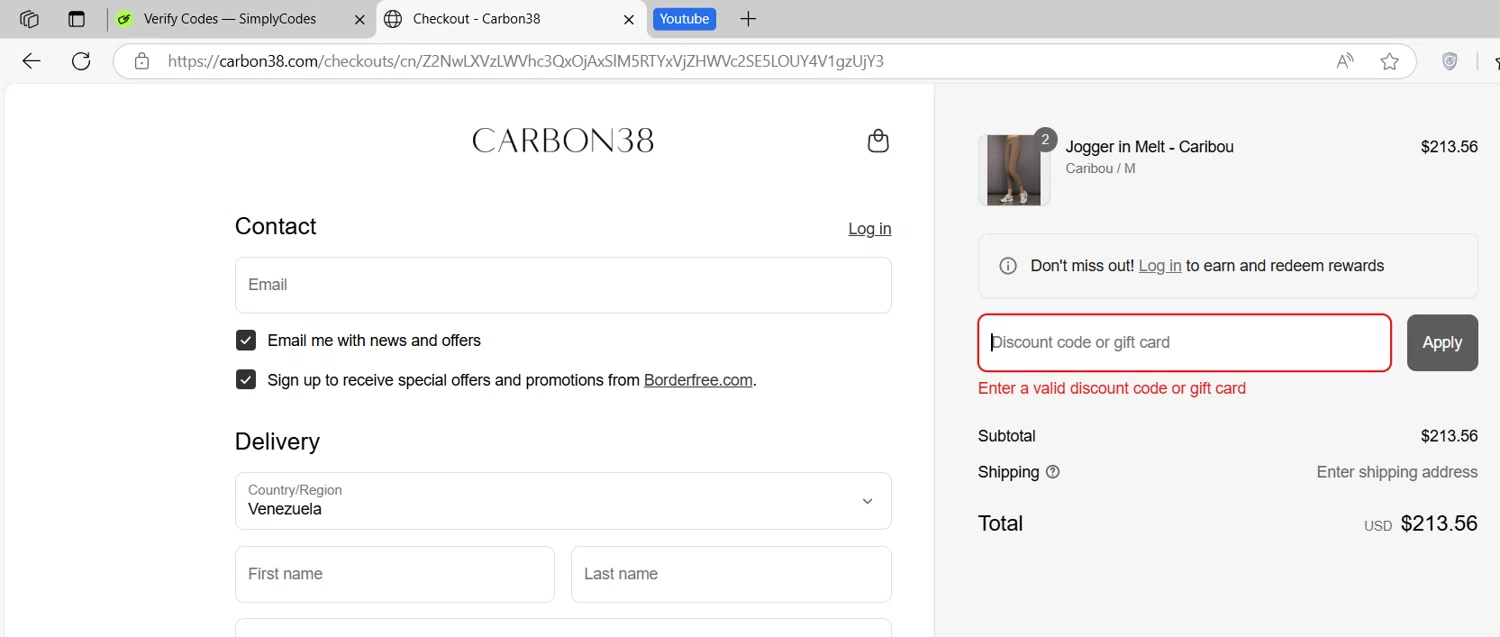Click the info icon beside Don't miss out

(1008, 266)
